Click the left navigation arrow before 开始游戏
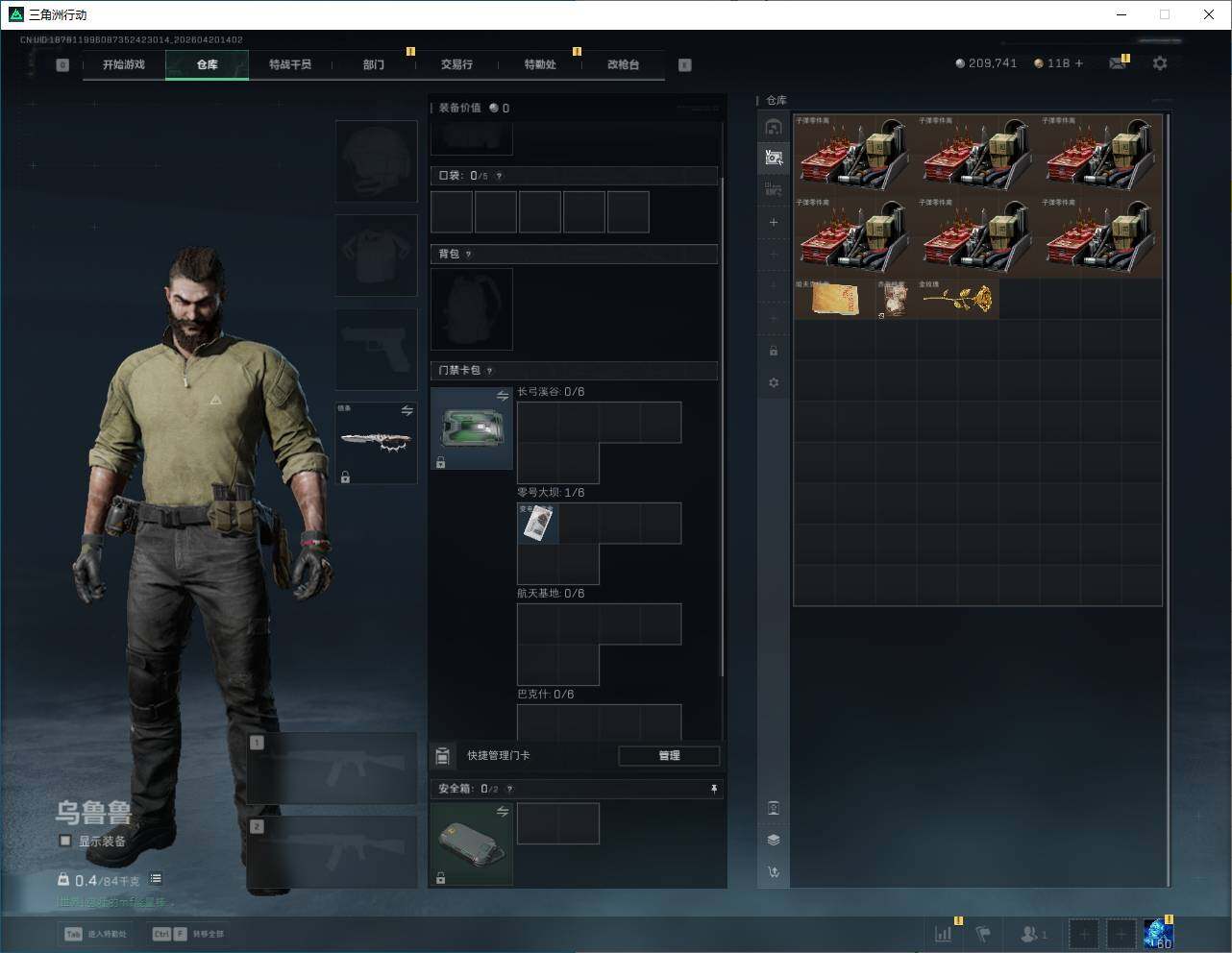The height and width of the screenshot is (953, 1232). click(62, 64)
